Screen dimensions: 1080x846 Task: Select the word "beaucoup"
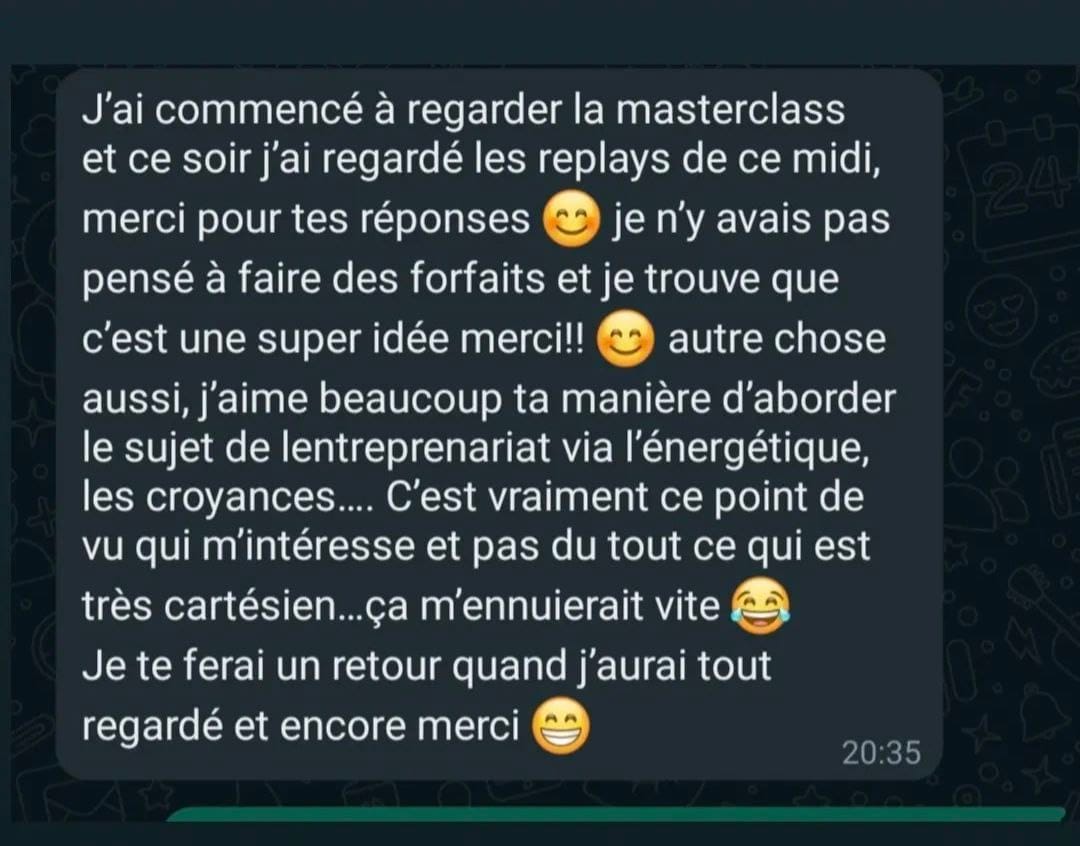(x=411, y=401)
